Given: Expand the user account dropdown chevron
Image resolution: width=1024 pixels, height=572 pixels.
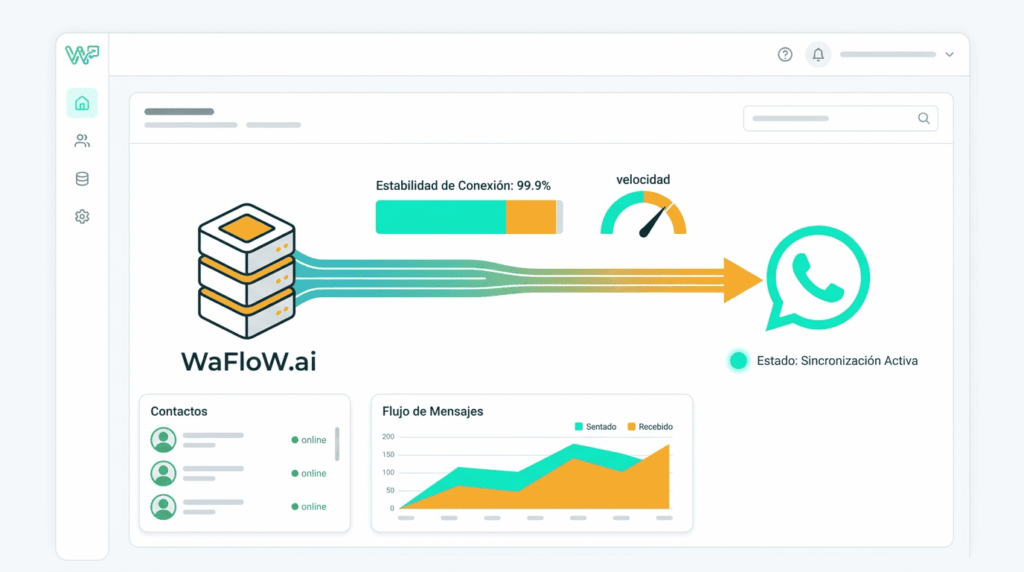Looking at the screenshot, I should pos(949,55).
